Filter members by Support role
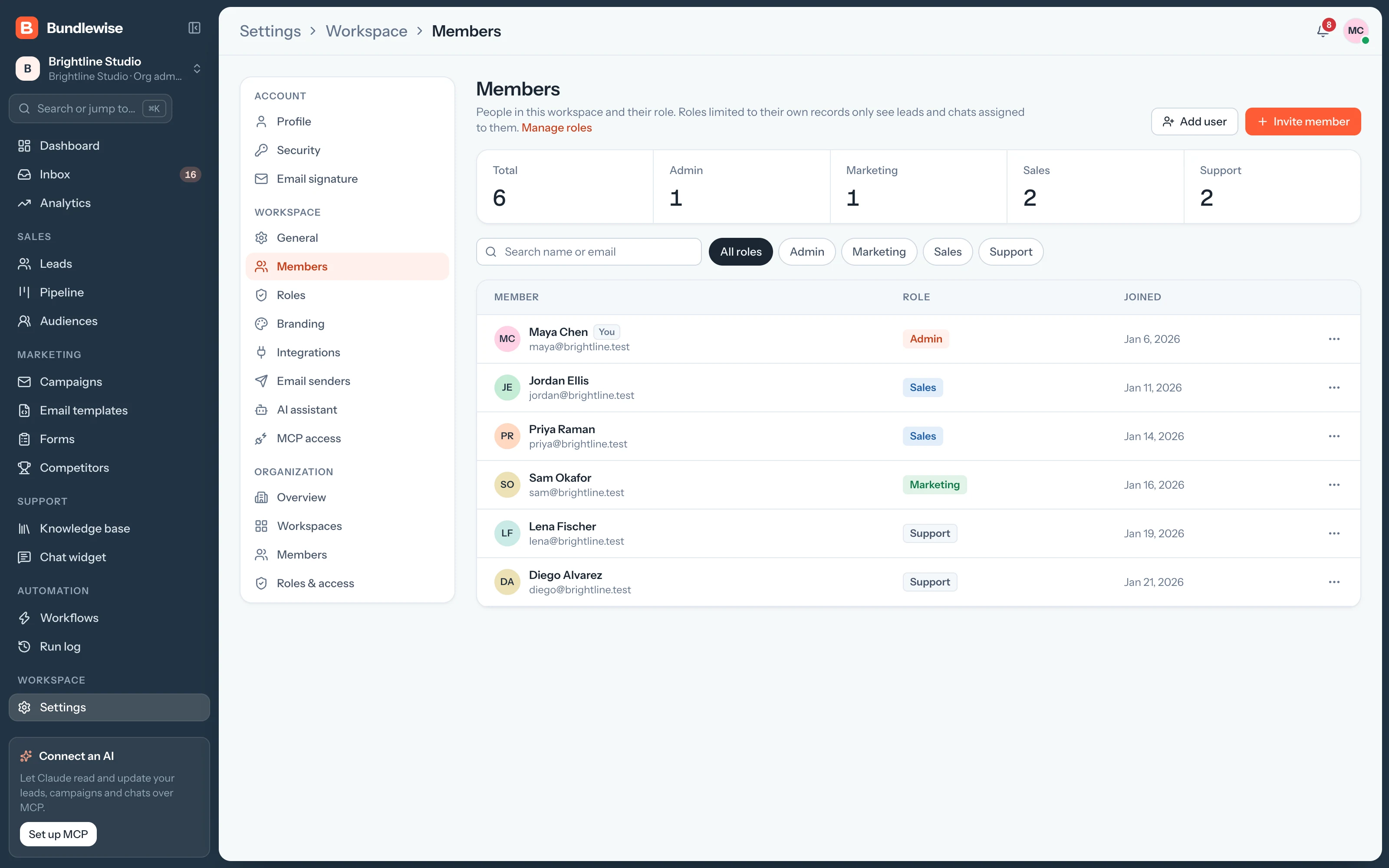 click(x=1010, y=252)
